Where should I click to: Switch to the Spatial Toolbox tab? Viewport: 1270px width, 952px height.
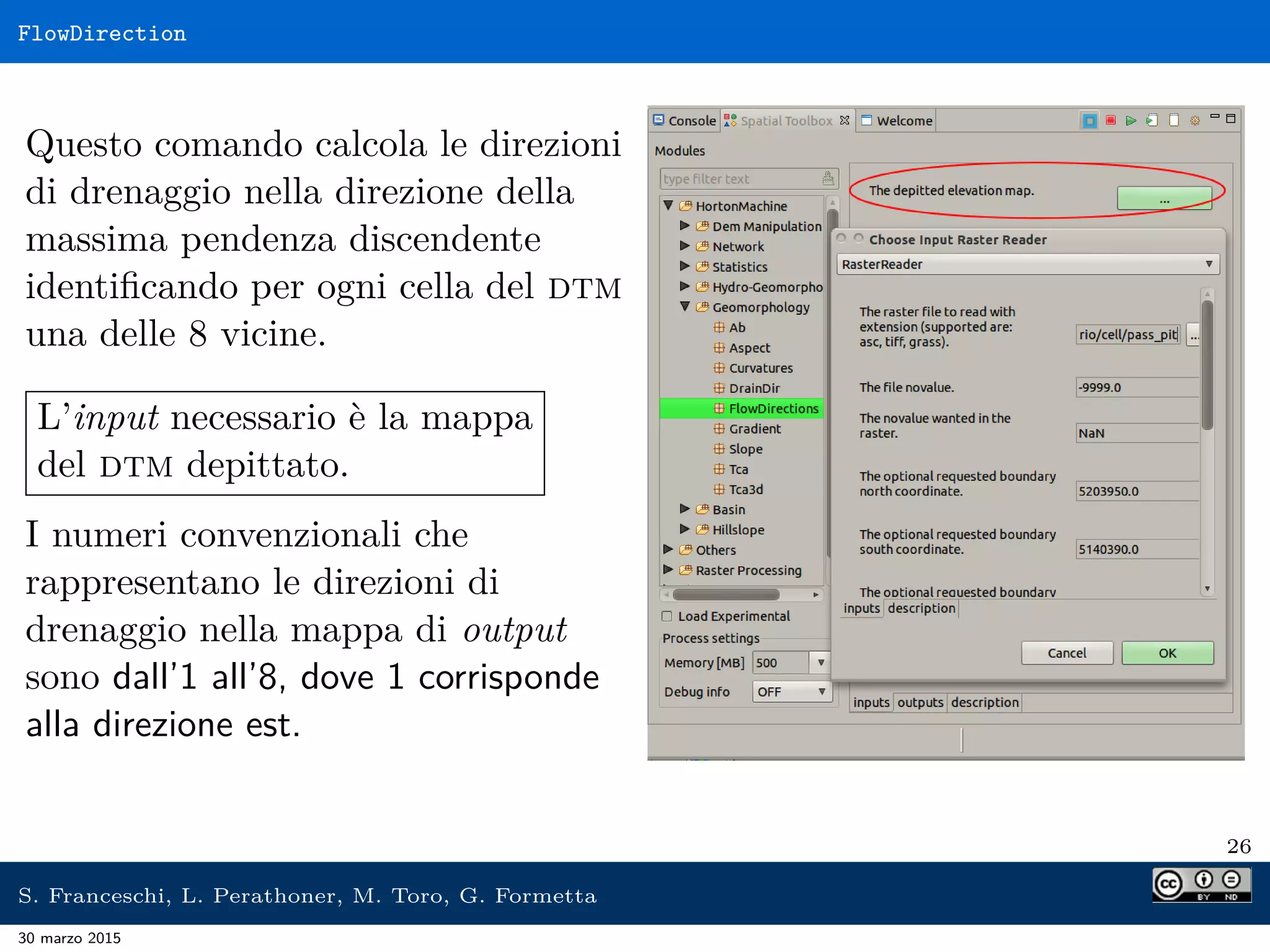(x=786, y=120)
